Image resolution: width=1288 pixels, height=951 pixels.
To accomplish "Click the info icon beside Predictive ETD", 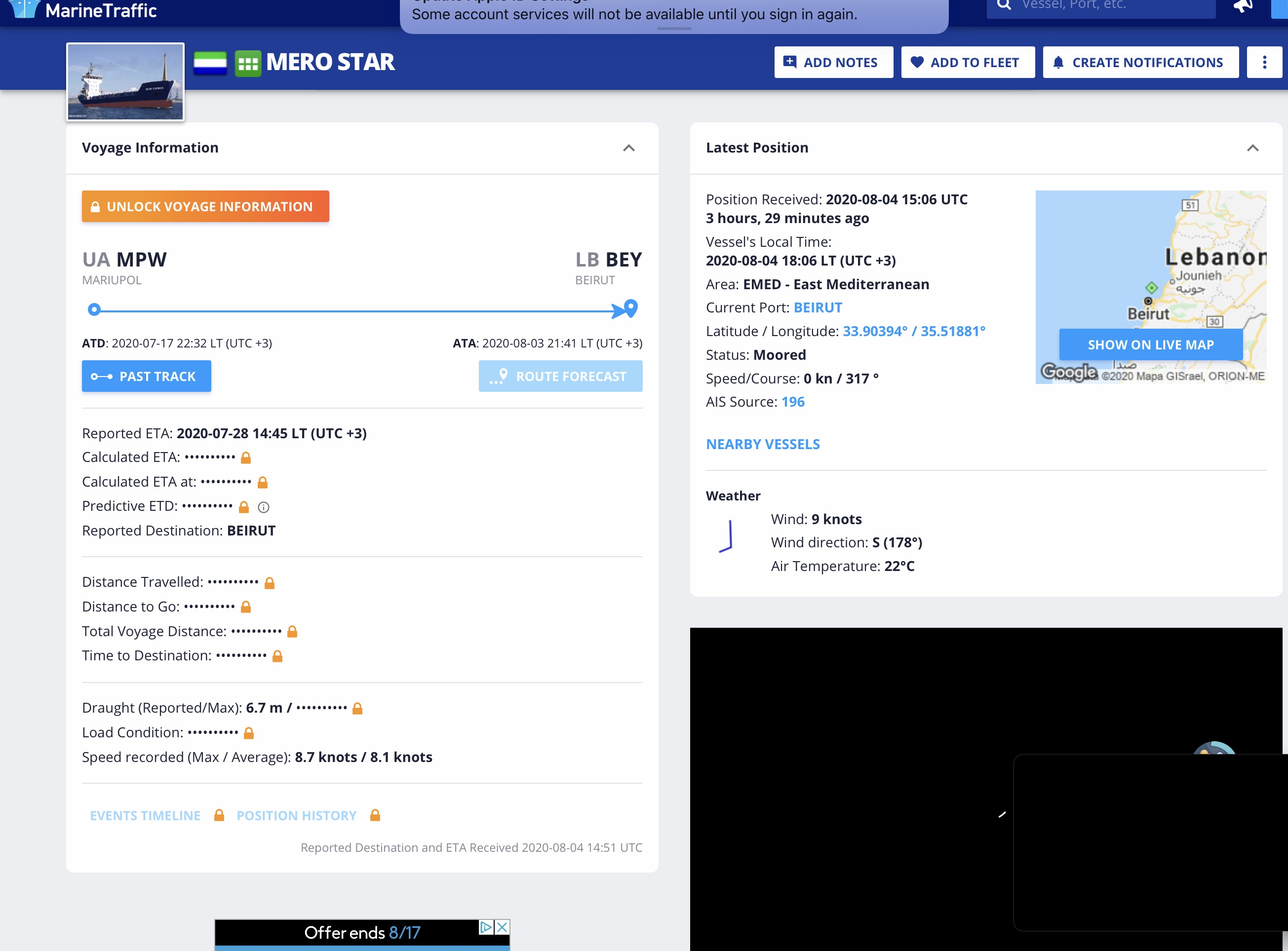I will click(263, 507).
